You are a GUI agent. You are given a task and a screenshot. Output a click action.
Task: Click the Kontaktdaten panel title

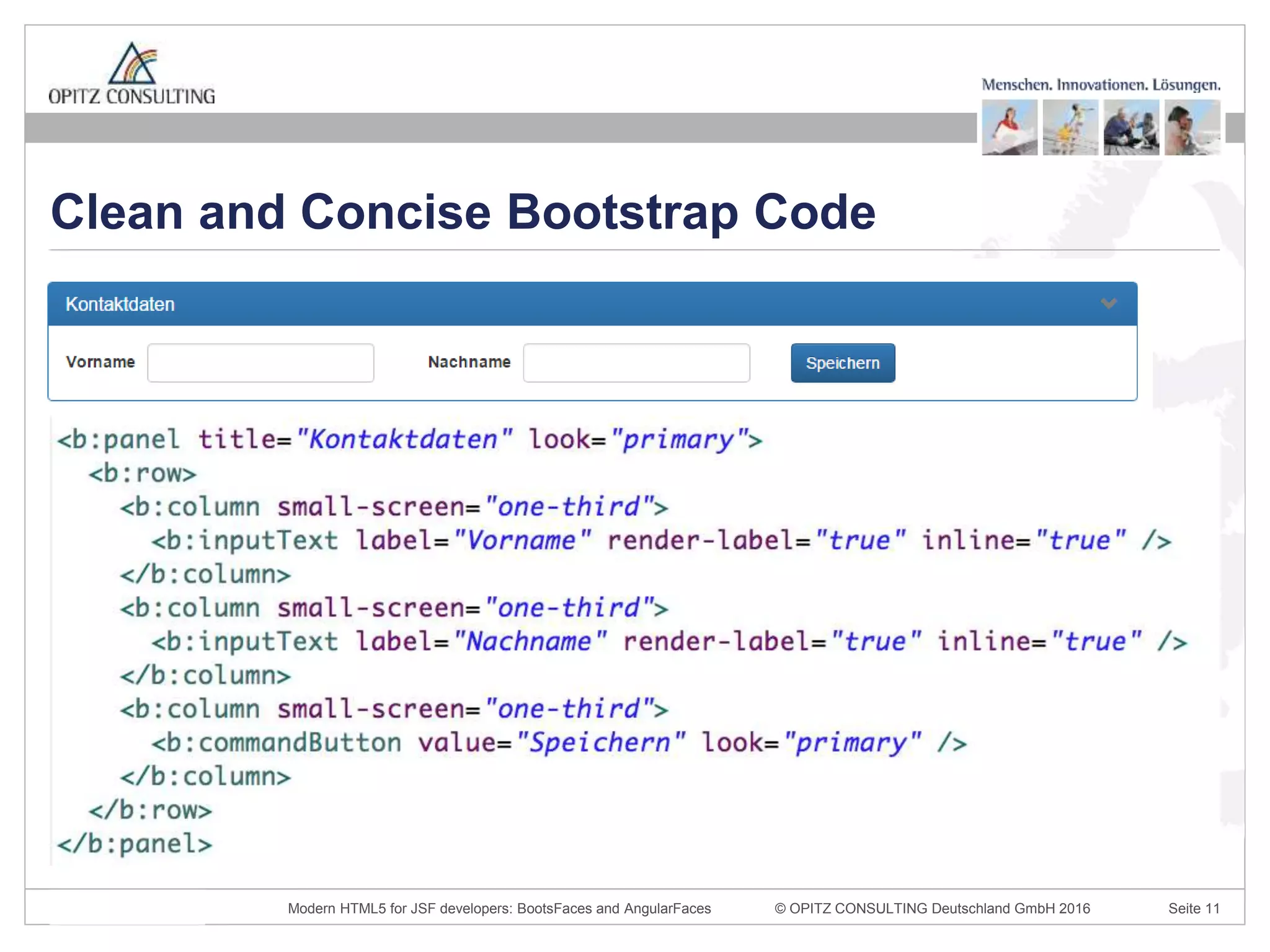click(x=120, y=304)
